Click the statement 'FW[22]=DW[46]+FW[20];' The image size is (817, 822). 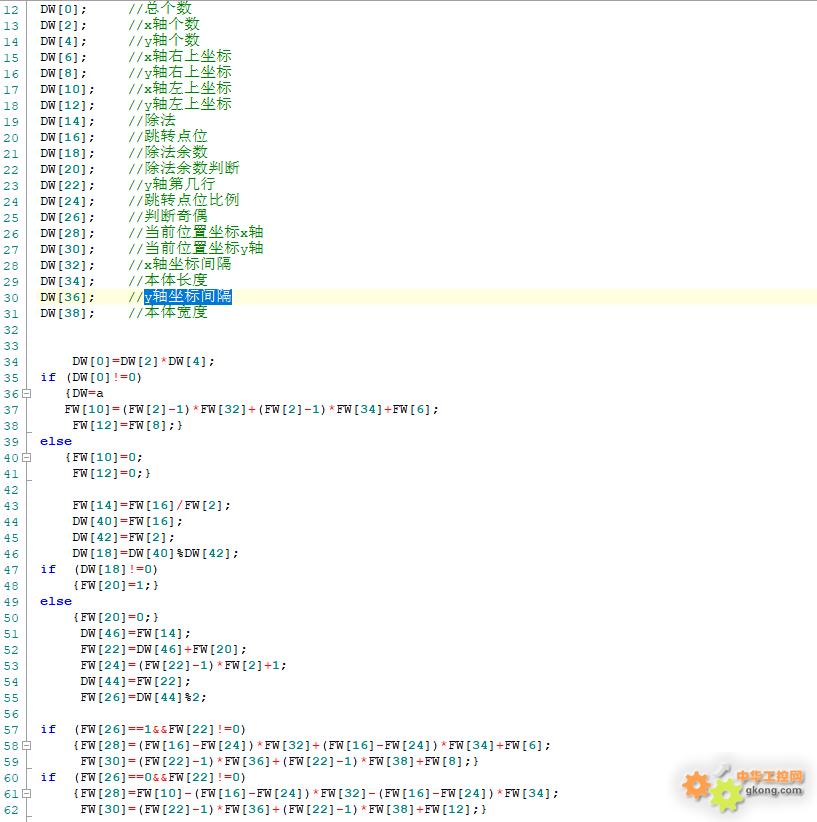pyautogui.click(x=164, y=649)
